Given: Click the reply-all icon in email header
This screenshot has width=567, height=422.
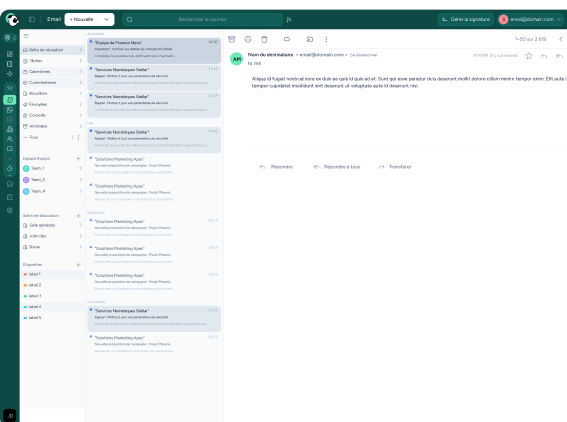Looking at the screenshot, I should point(559,56).
